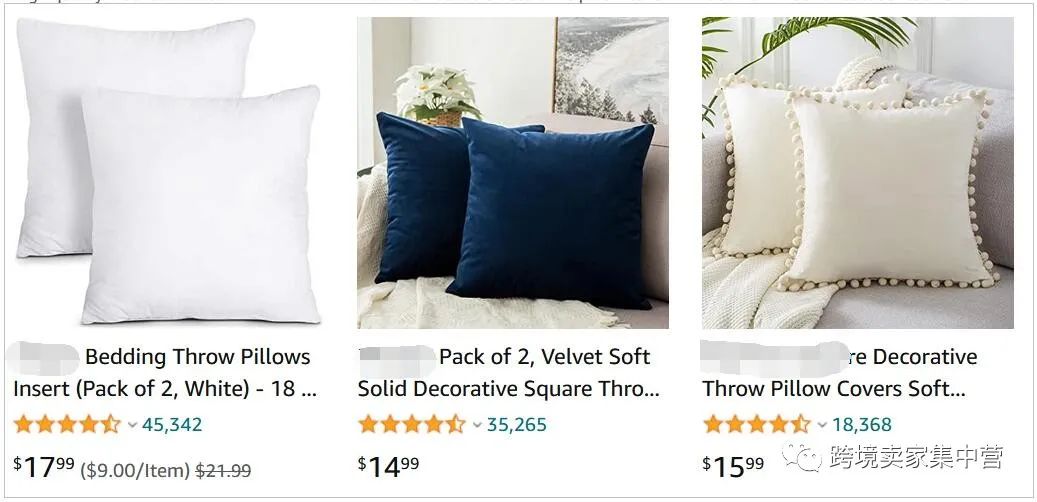
Task: Expand rating chevron next to 45,342
Action: [x=132, y=425]
